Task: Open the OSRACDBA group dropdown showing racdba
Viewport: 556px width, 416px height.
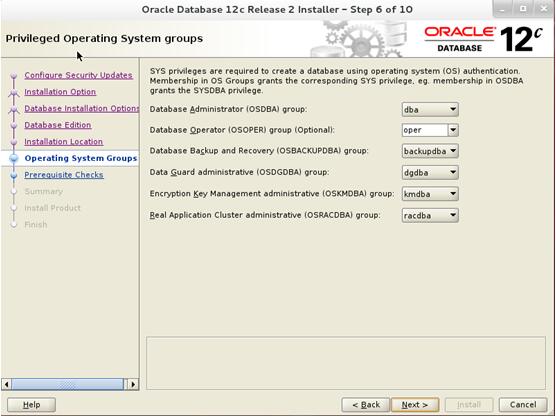Action: tap(430, 215)
